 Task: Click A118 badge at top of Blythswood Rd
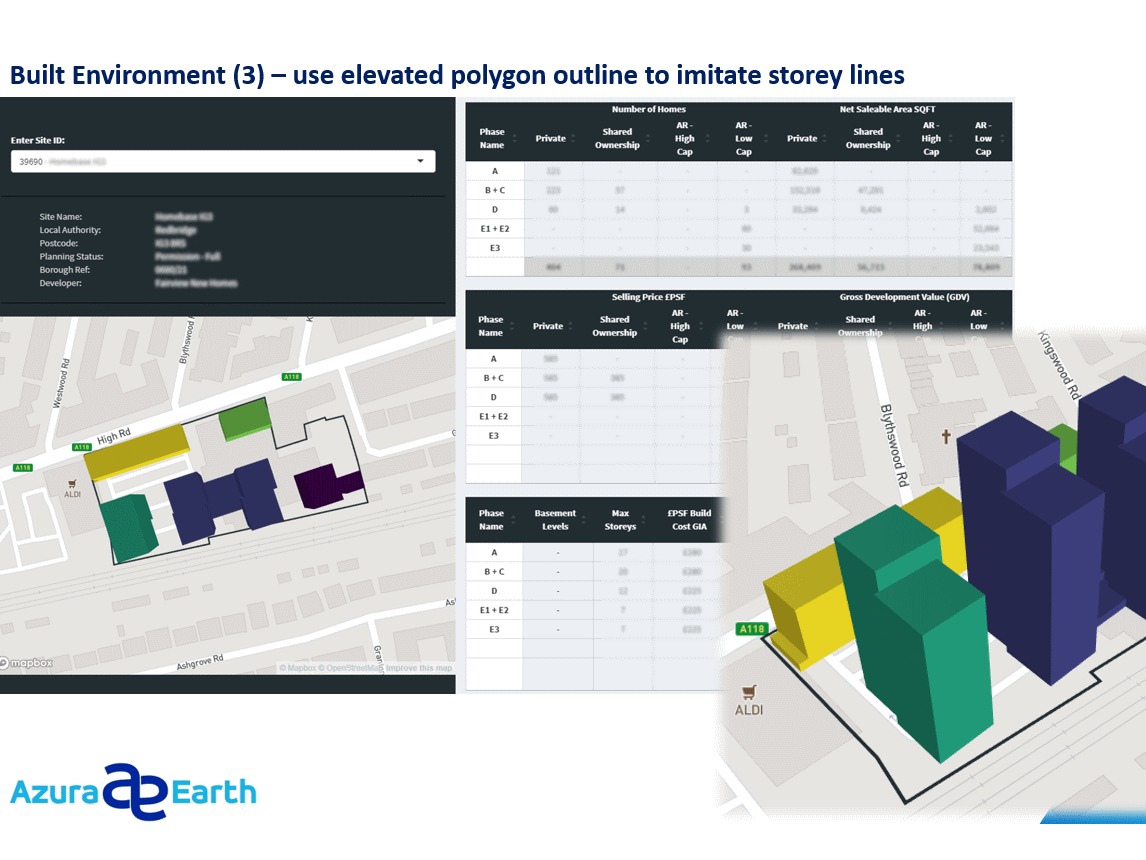(291, 377)
